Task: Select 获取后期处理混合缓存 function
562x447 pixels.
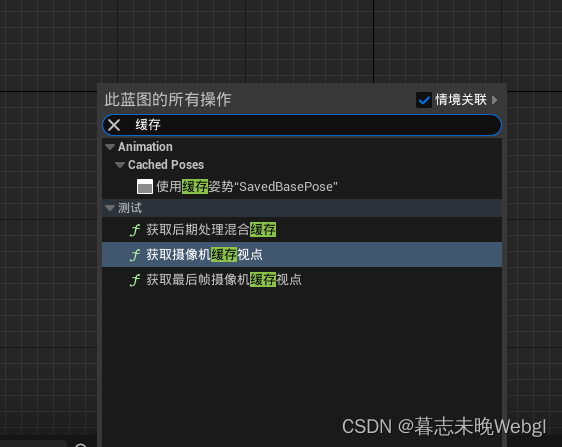Action: (x=302, y=229)
